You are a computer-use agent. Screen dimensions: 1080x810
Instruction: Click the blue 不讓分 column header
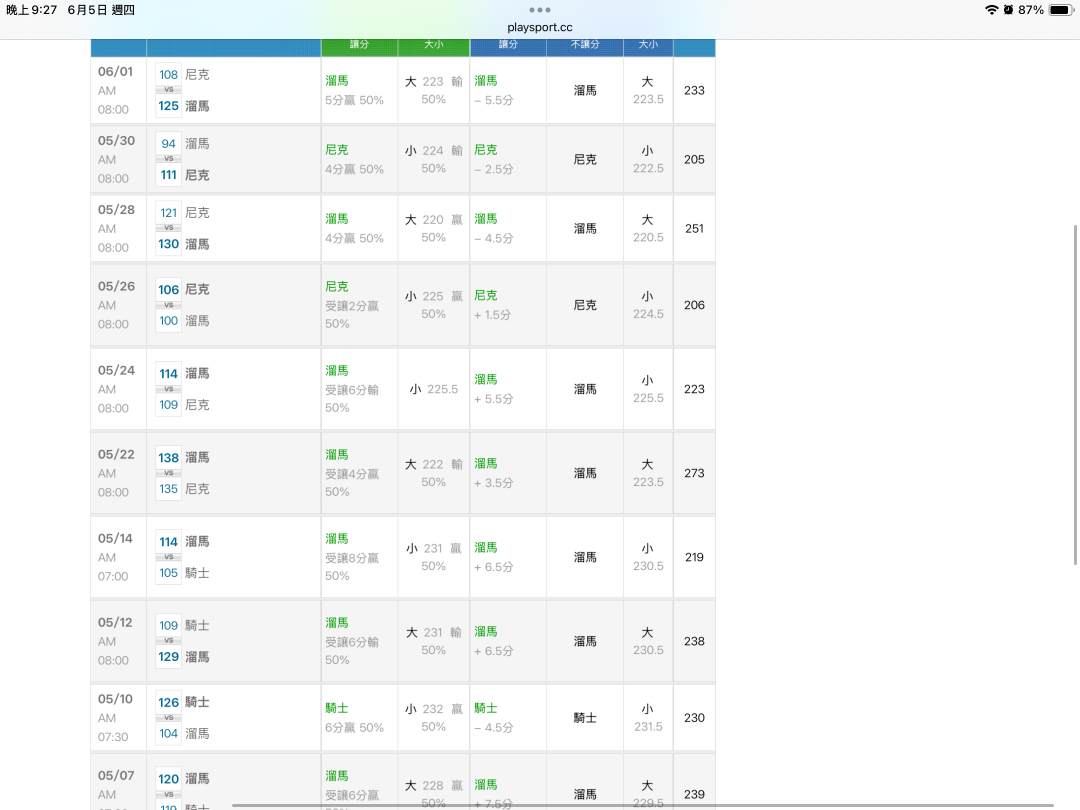coord(585,44)
